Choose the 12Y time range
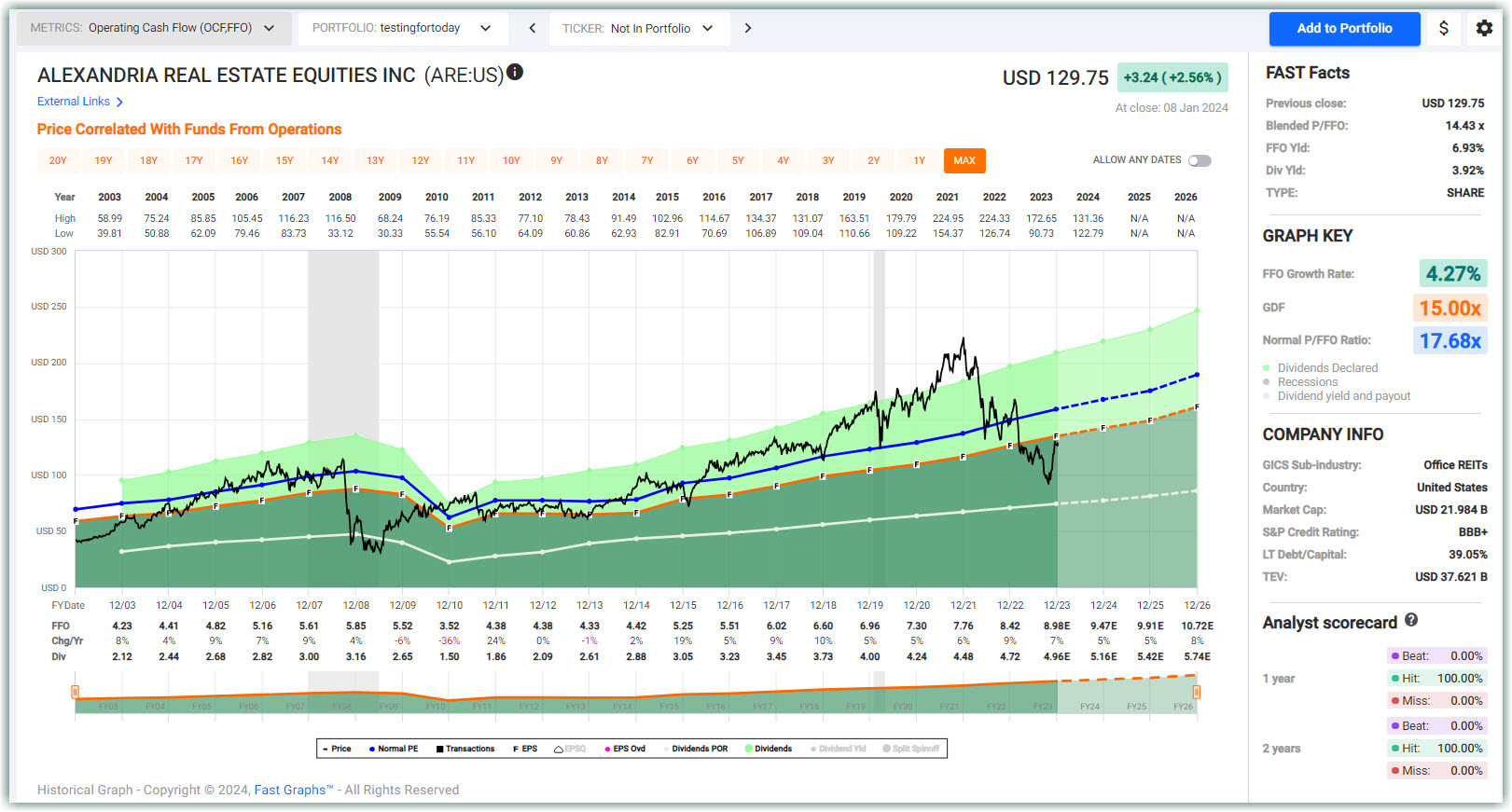 tap(421, 160)
